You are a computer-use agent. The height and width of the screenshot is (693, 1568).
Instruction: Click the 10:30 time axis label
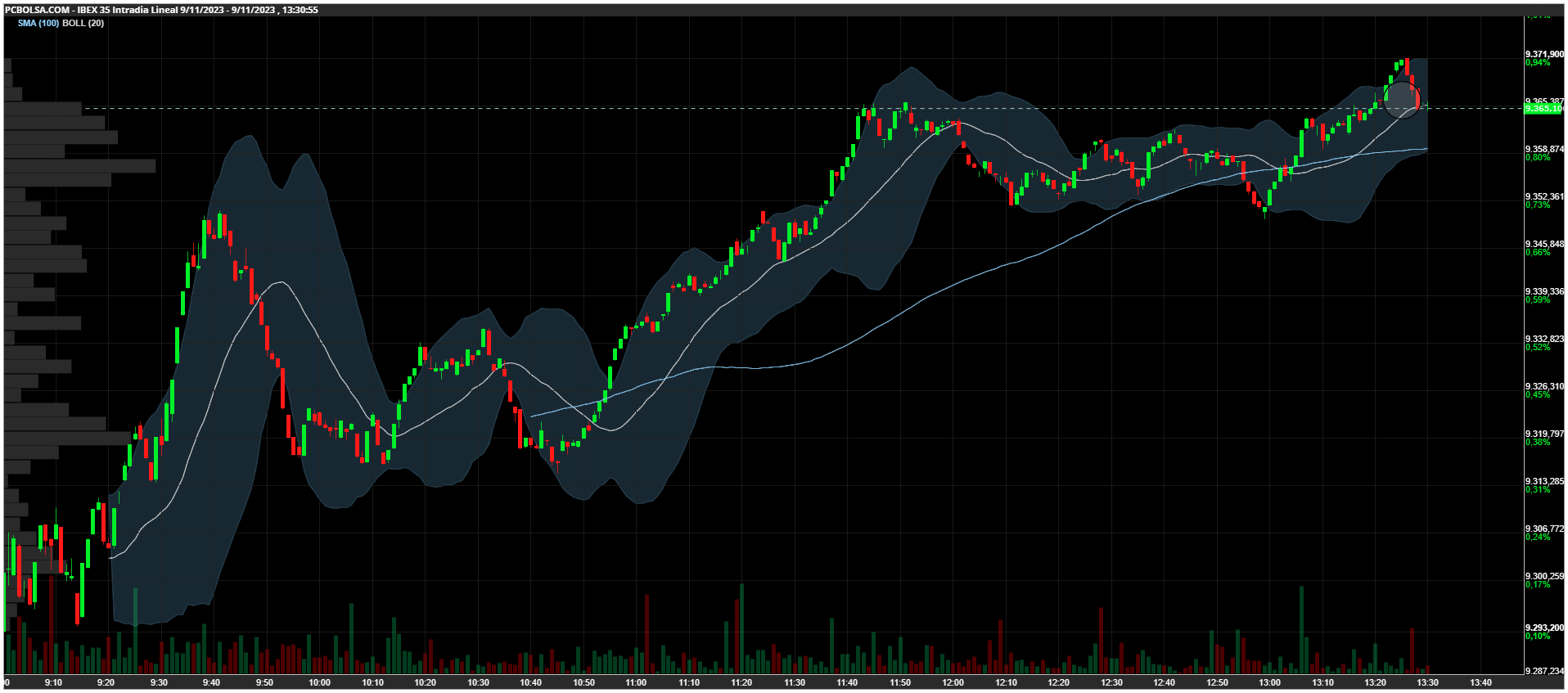click(x=478, y=682)
